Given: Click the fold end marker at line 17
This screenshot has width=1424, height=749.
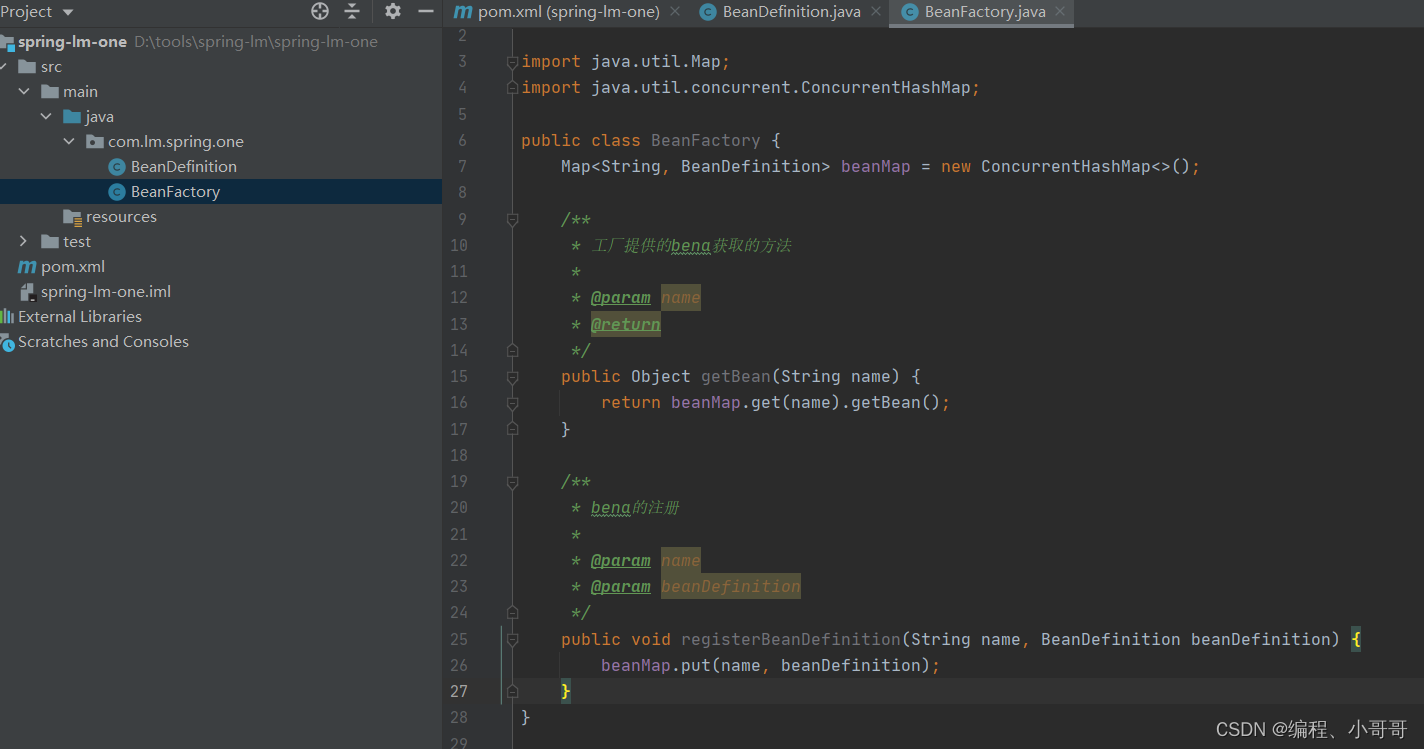Looking at the screenshot, I should [512, 428].
